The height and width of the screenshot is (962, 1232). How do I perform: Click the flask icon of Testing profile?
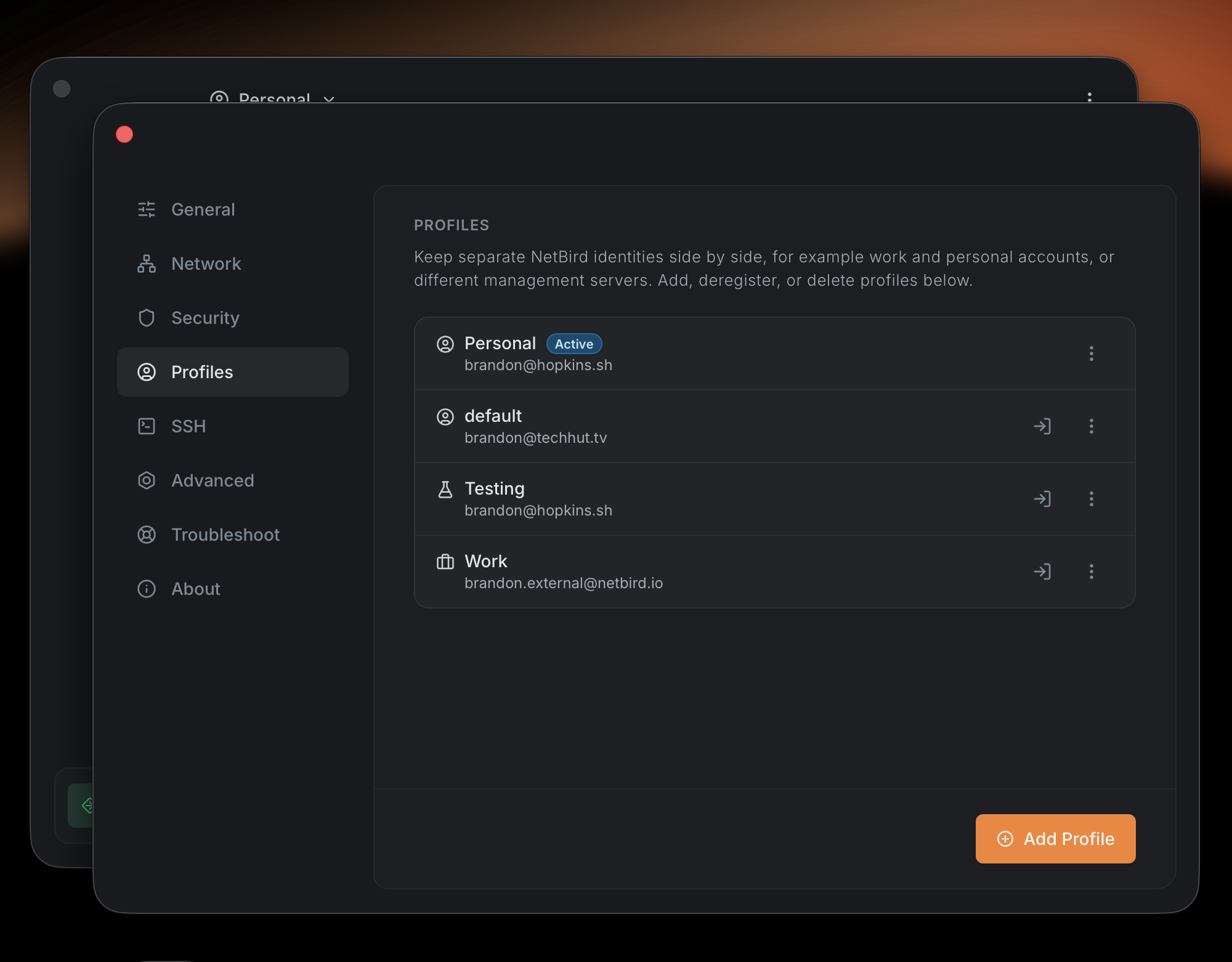point(445,490)
